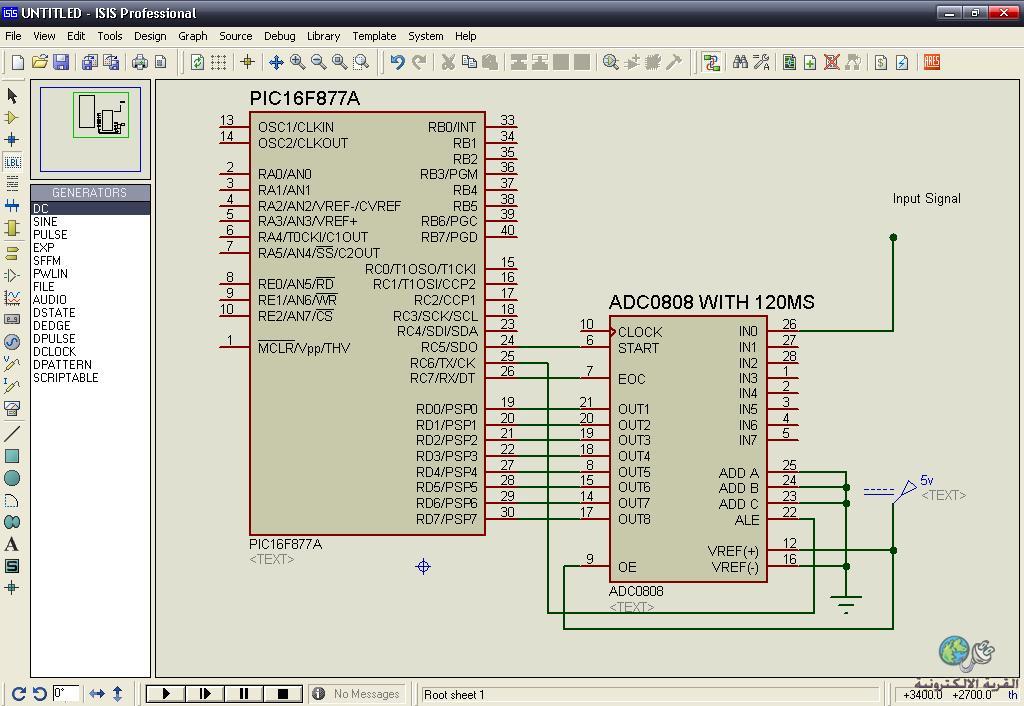Click the pan/center view tool
Image resolution: width=1024 pixels, height=706 pixels.
[x=276, y=62]
